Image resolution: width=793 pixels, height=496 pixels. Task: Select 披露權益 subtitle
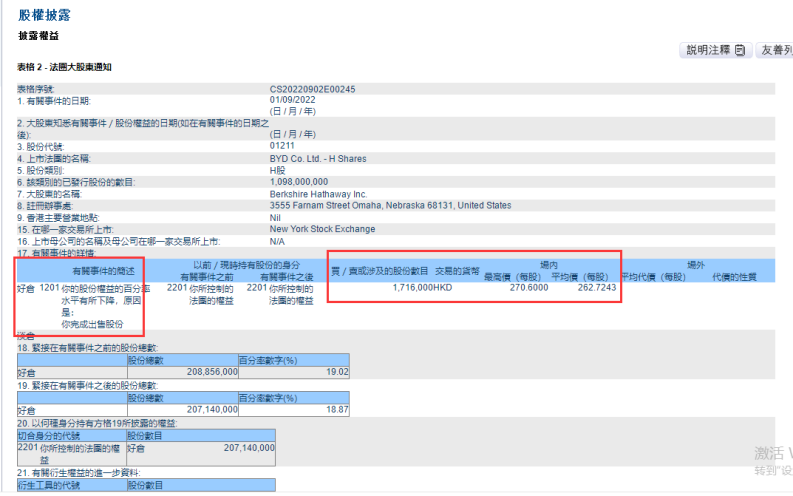(38, 36)
